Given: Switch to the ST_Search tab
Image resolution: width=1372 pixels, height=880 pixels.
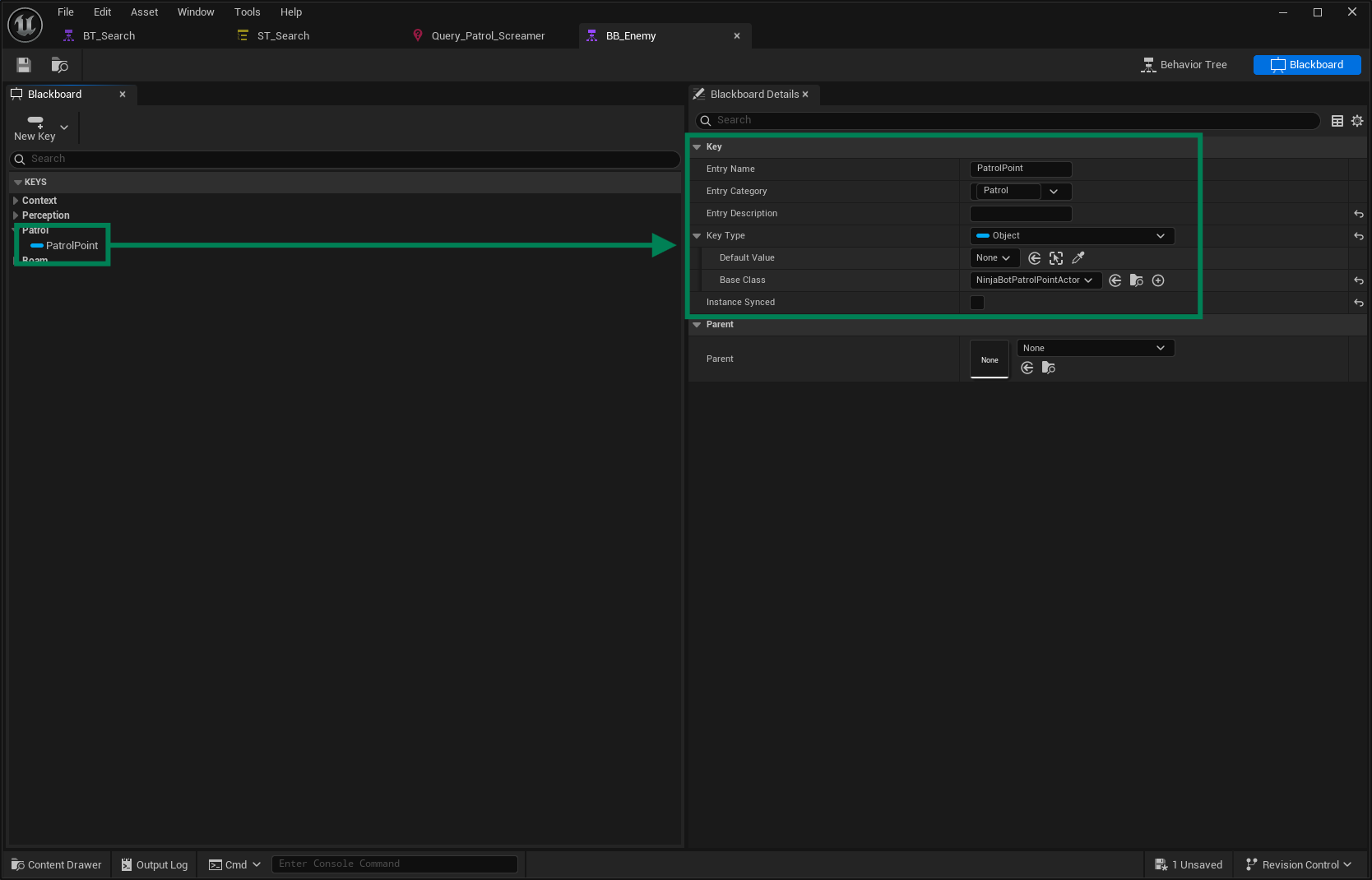Looking at the screenshot, I should pos(283,36).
